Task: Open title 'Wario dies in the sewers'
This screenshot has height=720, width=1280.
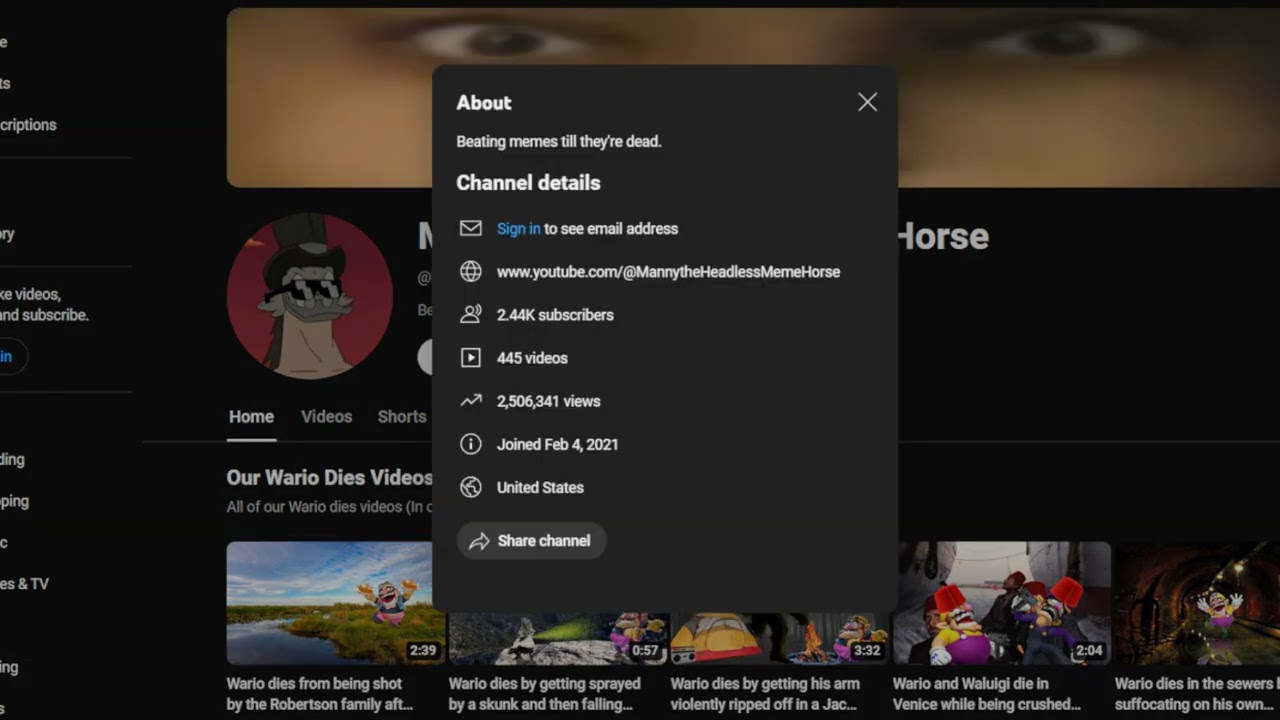Action: coord(1197,694)
